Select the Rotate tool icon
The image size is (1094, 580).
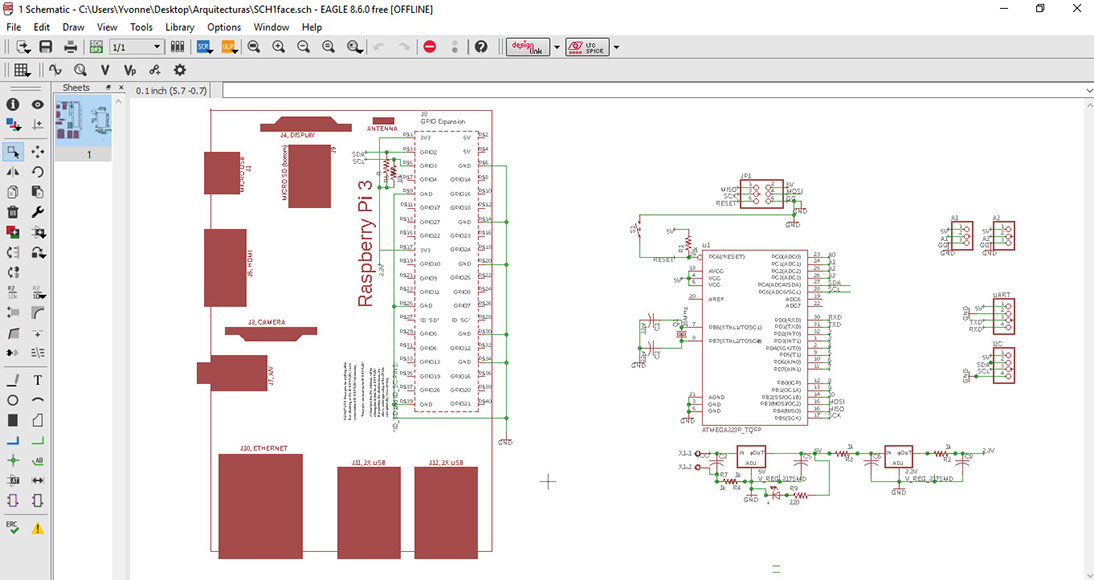[38, 172]
